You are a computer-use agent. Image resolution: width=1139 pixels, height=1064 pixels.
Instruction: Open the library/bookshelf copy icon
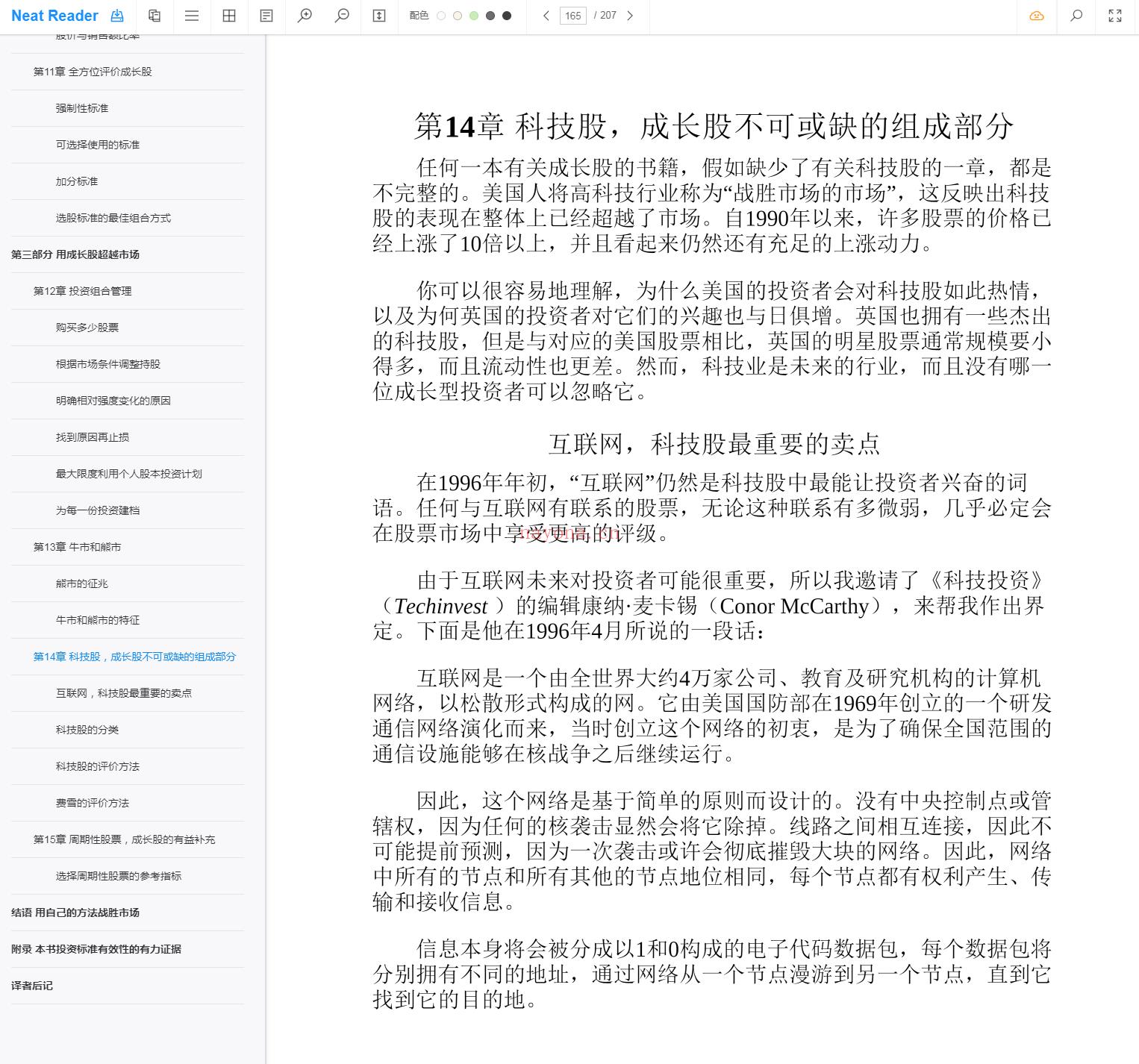point(155,16)
